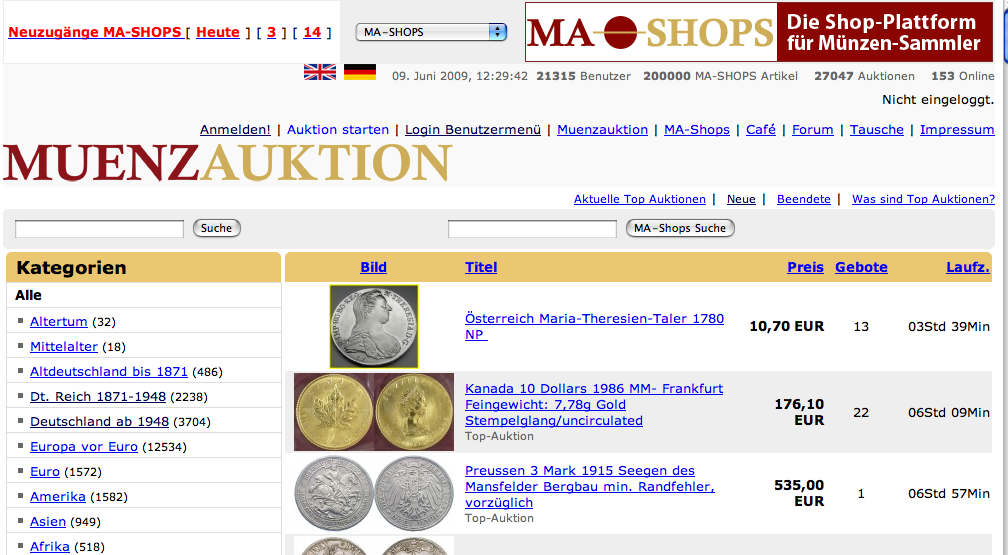1008x555 pixels.
Task: Sort by Preis column header
Action: pos(806,267)
